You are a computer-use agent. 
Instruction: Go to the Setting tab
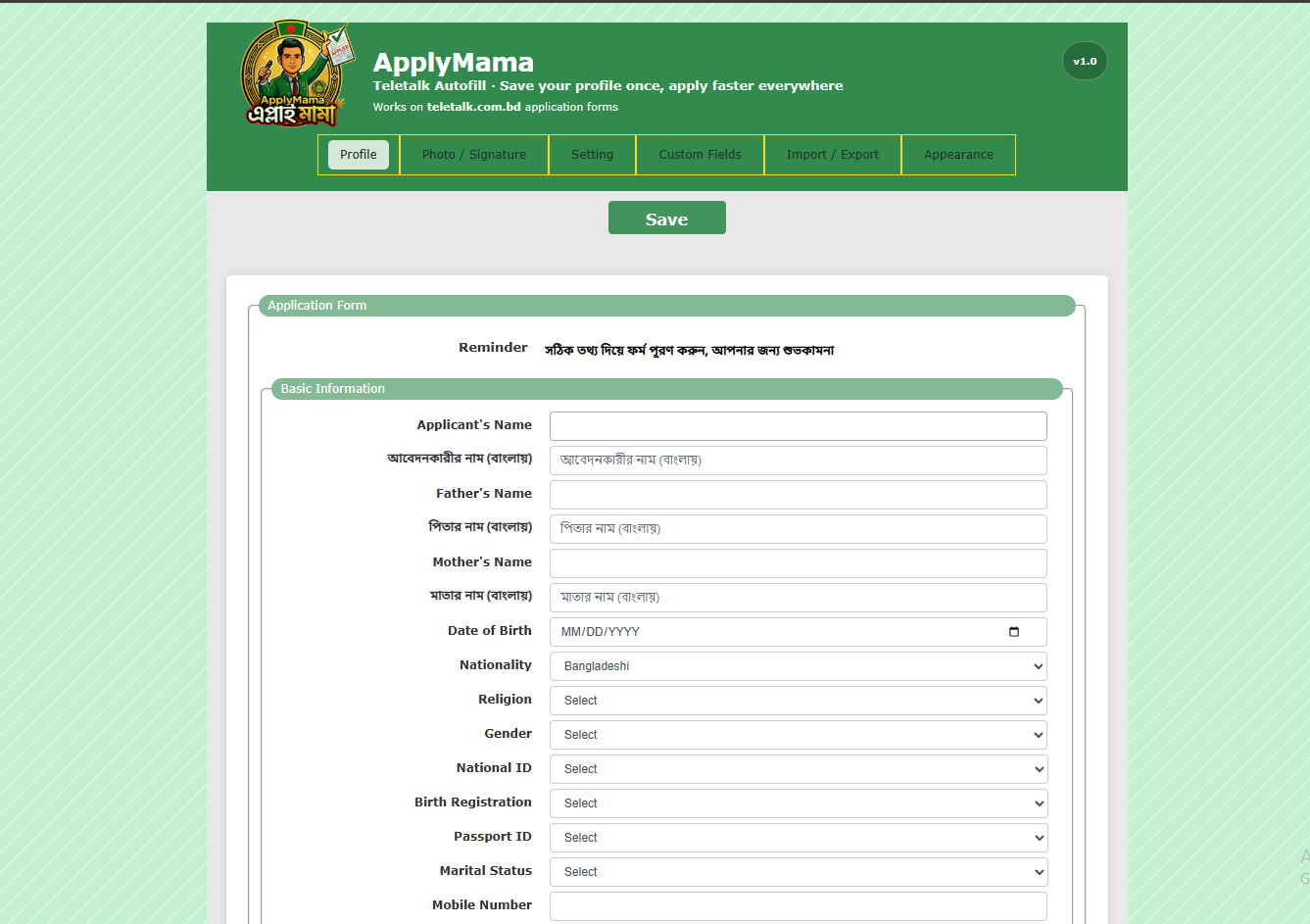coord(593,155)
